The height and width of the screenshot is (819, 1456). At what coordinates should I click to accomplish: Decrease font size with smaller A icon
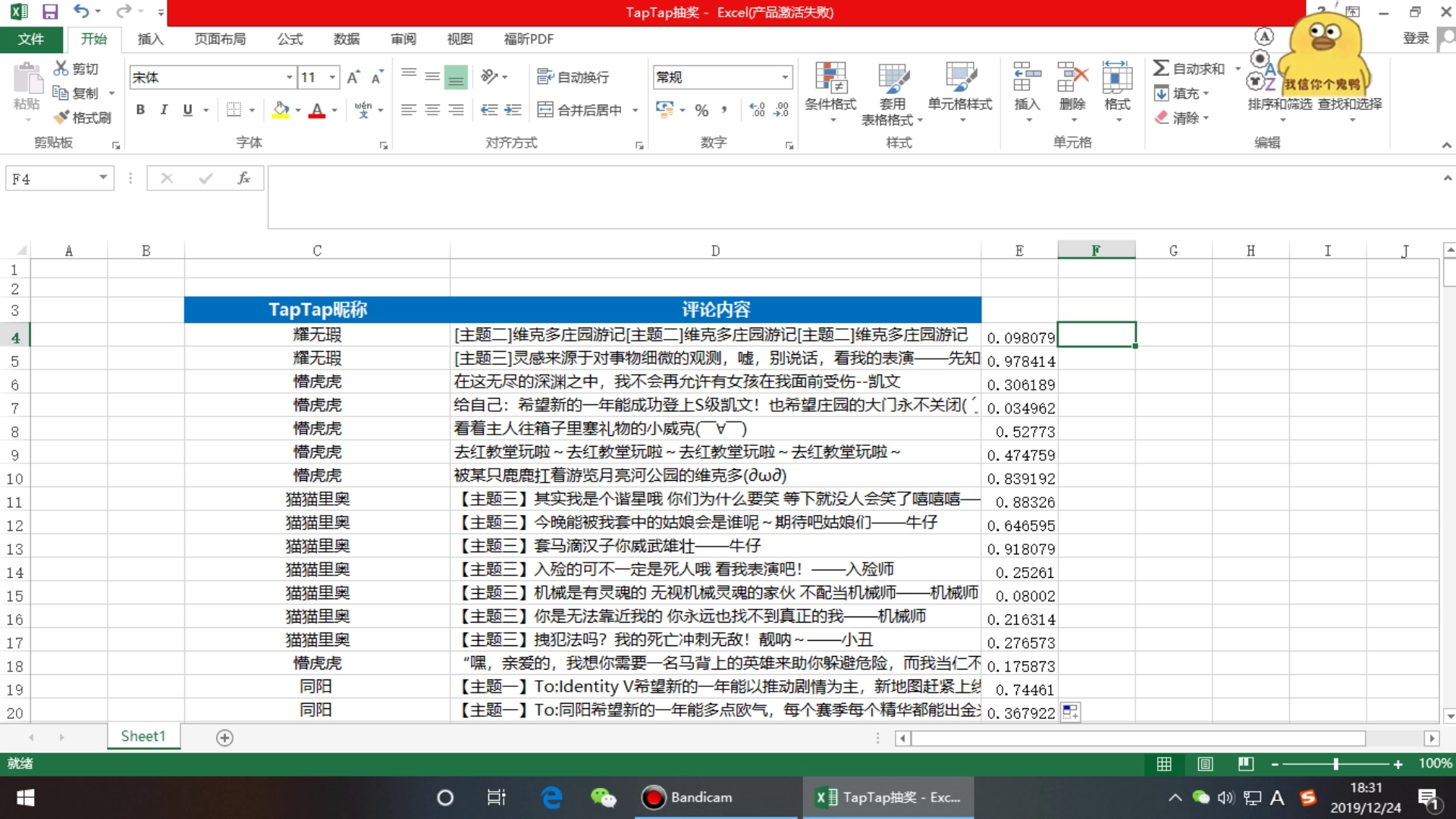(377, 77)
